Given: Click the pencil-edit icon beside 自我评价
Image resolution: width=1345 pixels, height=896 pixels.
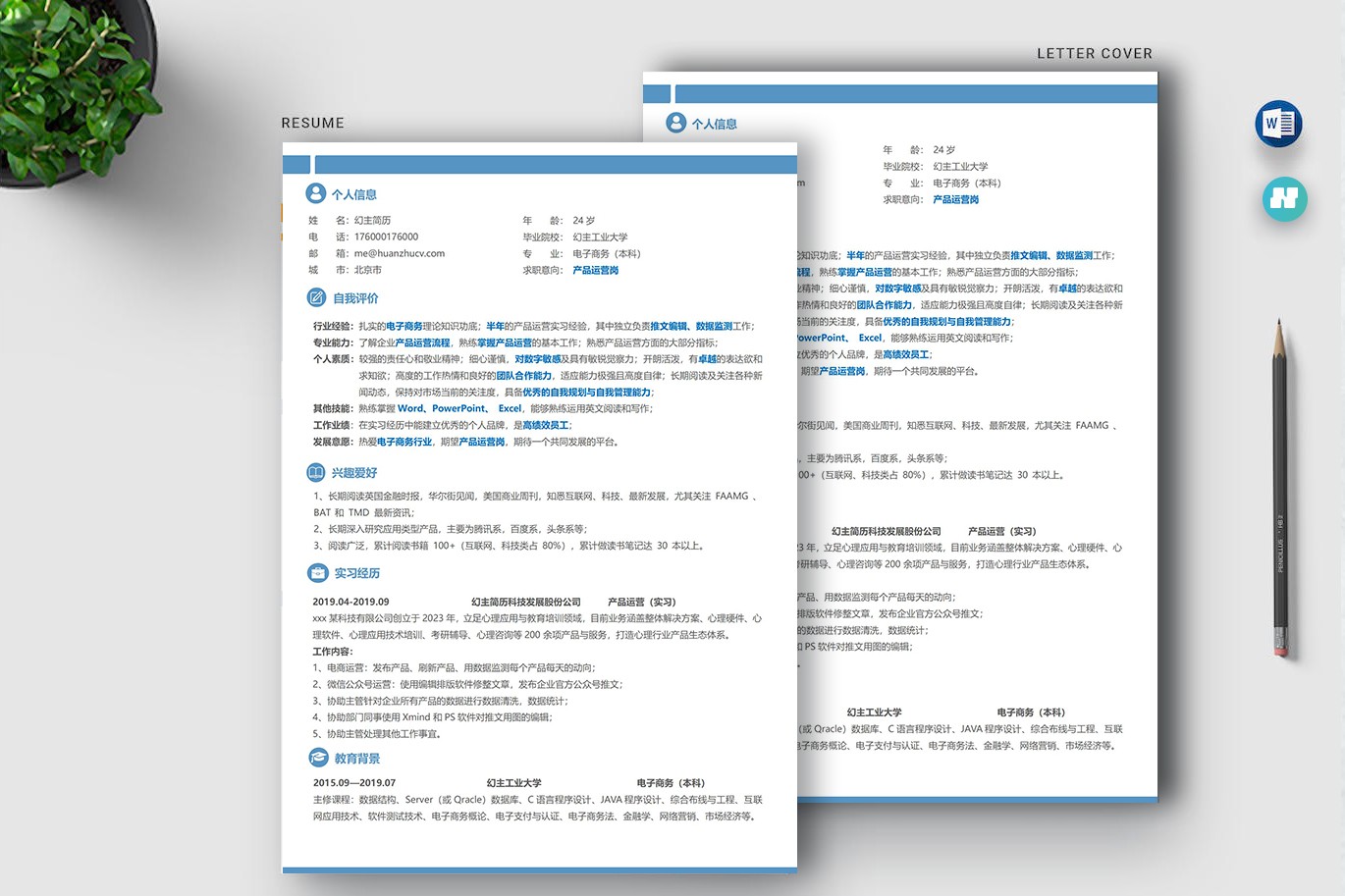Looking at the screenshot, I should coord(316,297).
